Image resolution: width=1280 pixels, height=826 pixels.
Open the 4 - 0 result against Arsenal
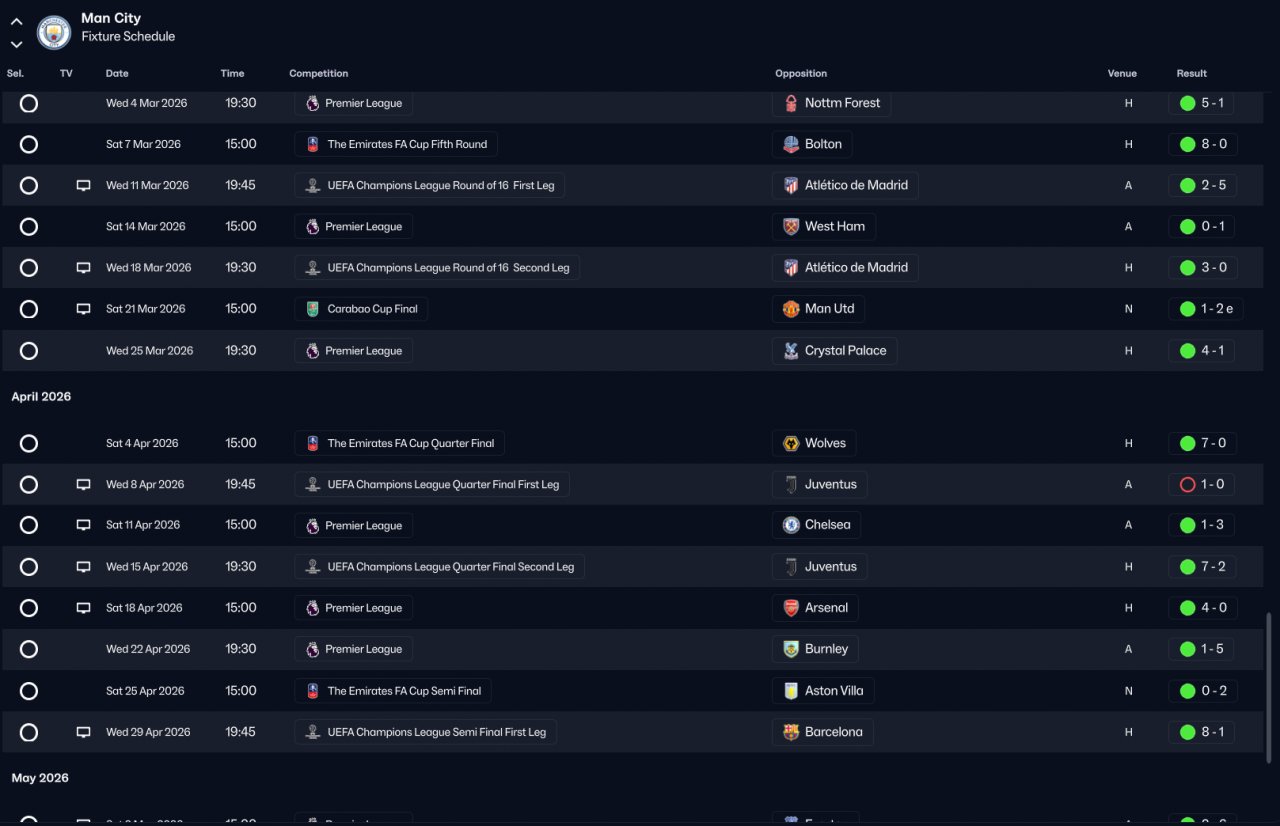pyautogui.click(x=1202, y=608)
